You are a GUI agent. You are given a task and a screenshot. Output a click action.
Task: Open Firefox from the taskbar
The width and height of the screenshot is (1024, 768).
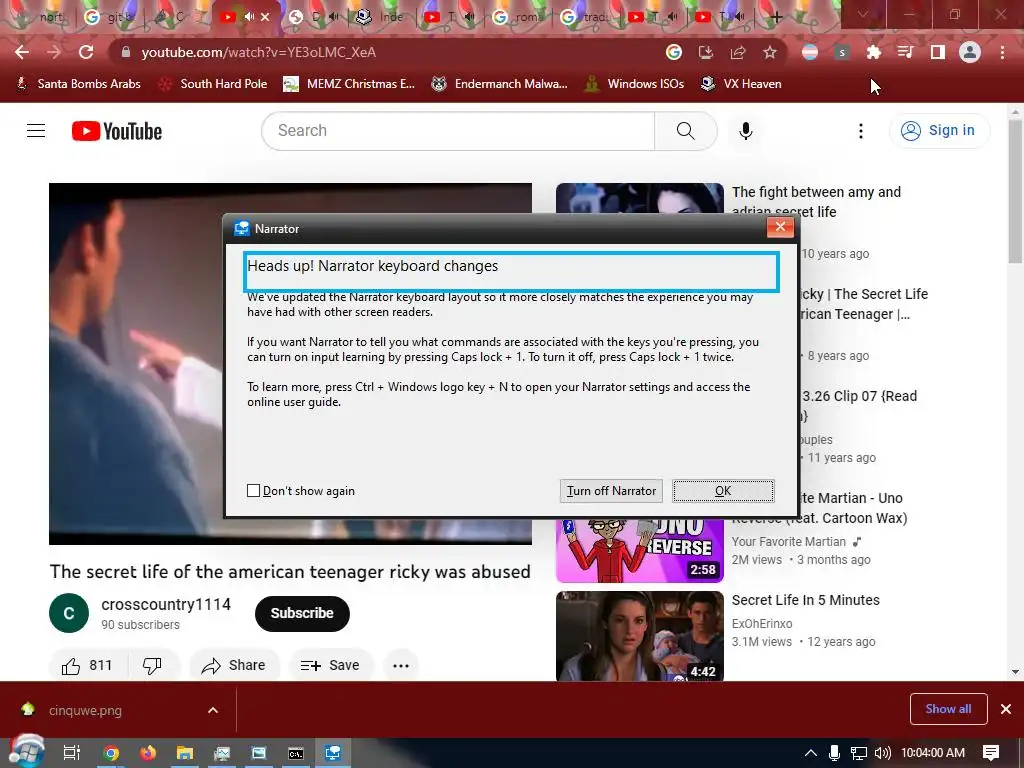pyautogui.click(x=148, y=753)
